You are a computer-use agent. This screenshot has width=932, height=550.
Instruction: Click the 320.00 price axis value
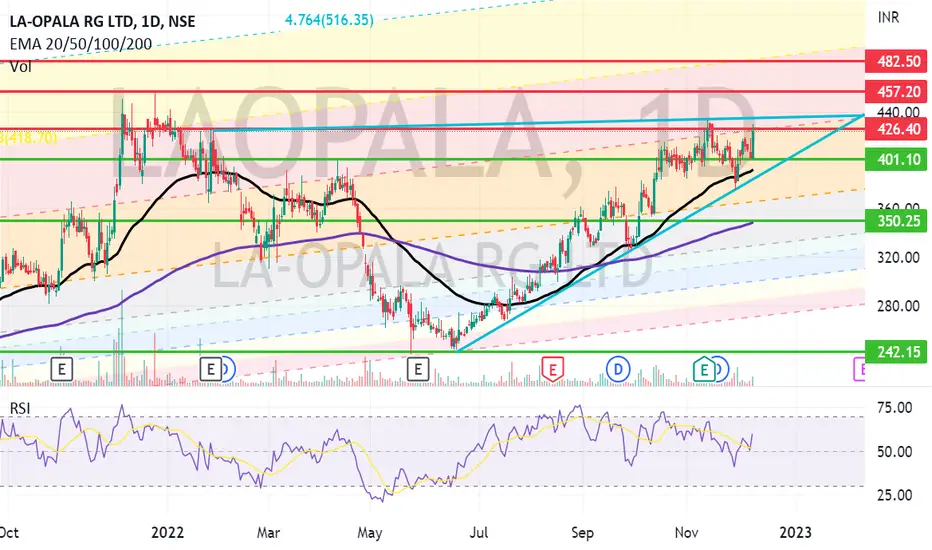coord(899,258)
